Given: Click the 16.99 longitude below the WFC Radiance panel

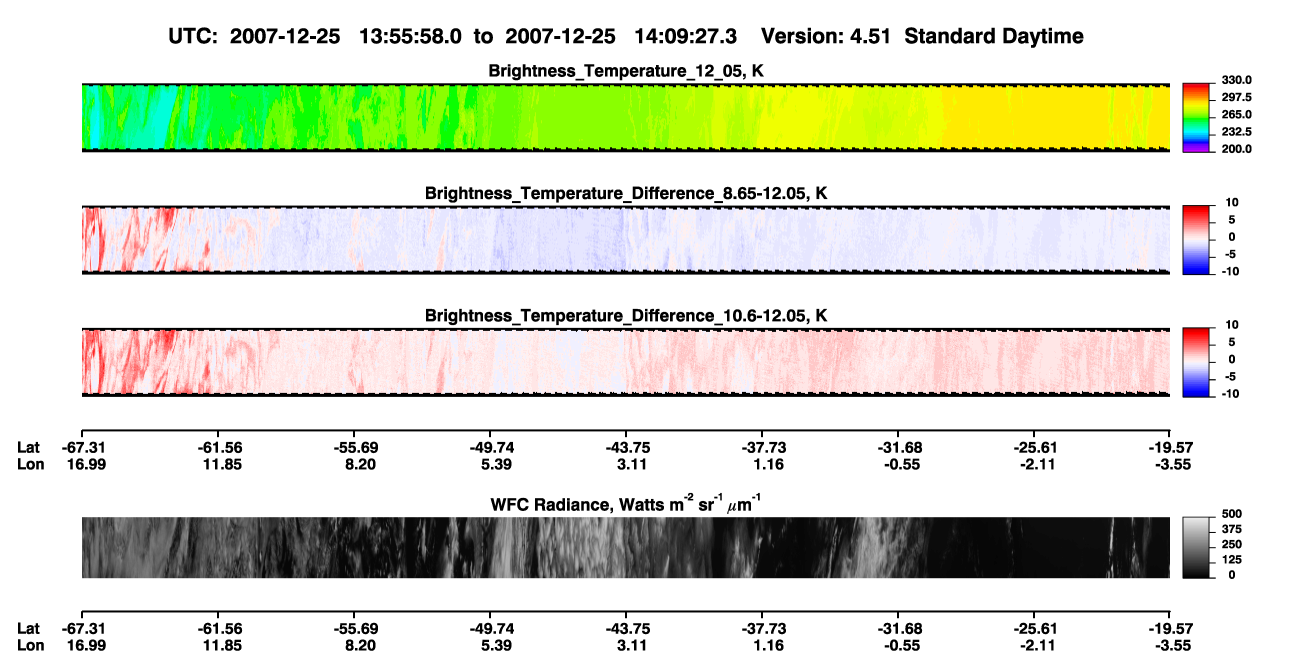Looking at the screenshot, I should pos(88,645).
